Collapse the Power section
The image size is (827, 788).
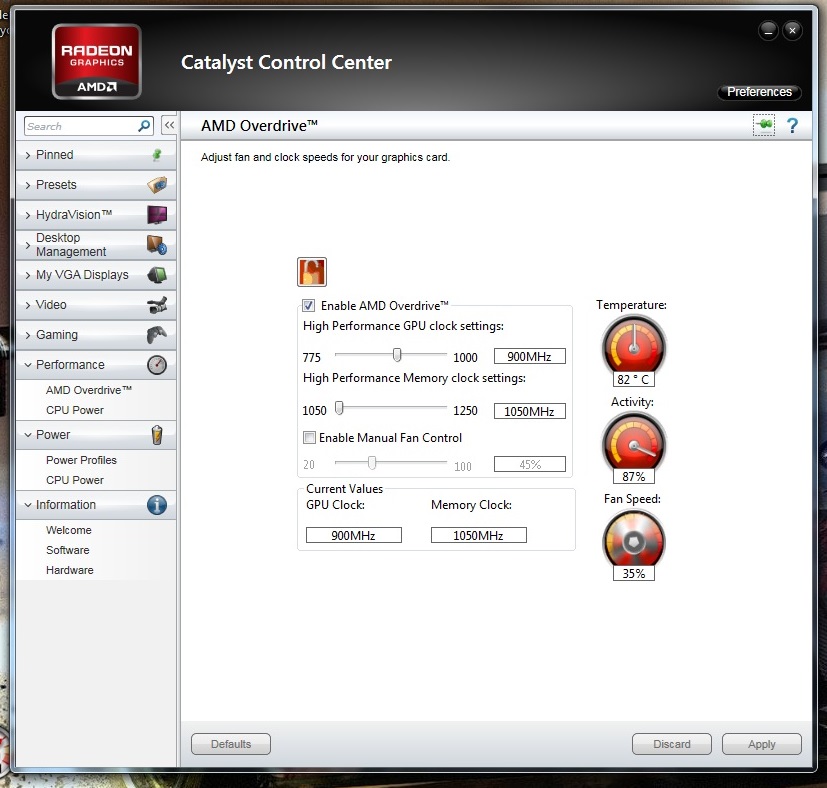click(53, 435)
